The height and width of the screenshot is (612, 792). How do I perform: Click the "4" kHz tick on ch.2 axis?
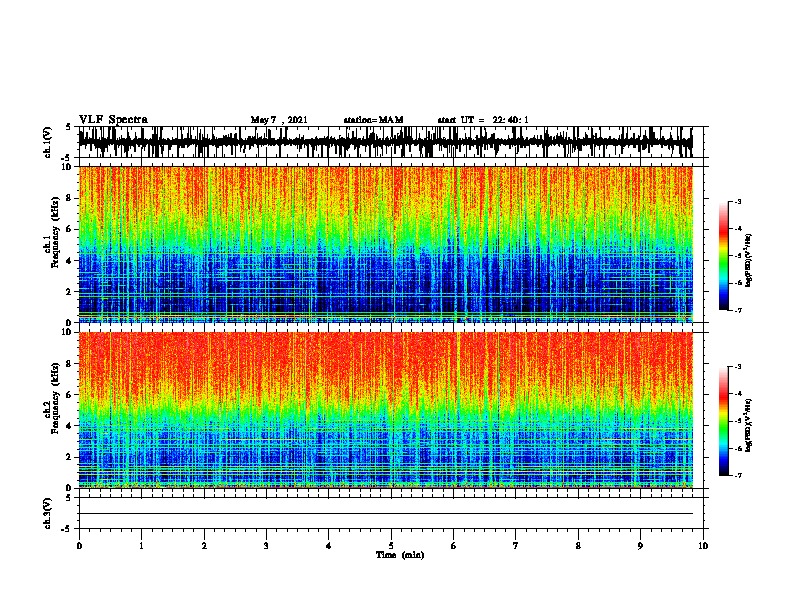[x=70, y=426]
